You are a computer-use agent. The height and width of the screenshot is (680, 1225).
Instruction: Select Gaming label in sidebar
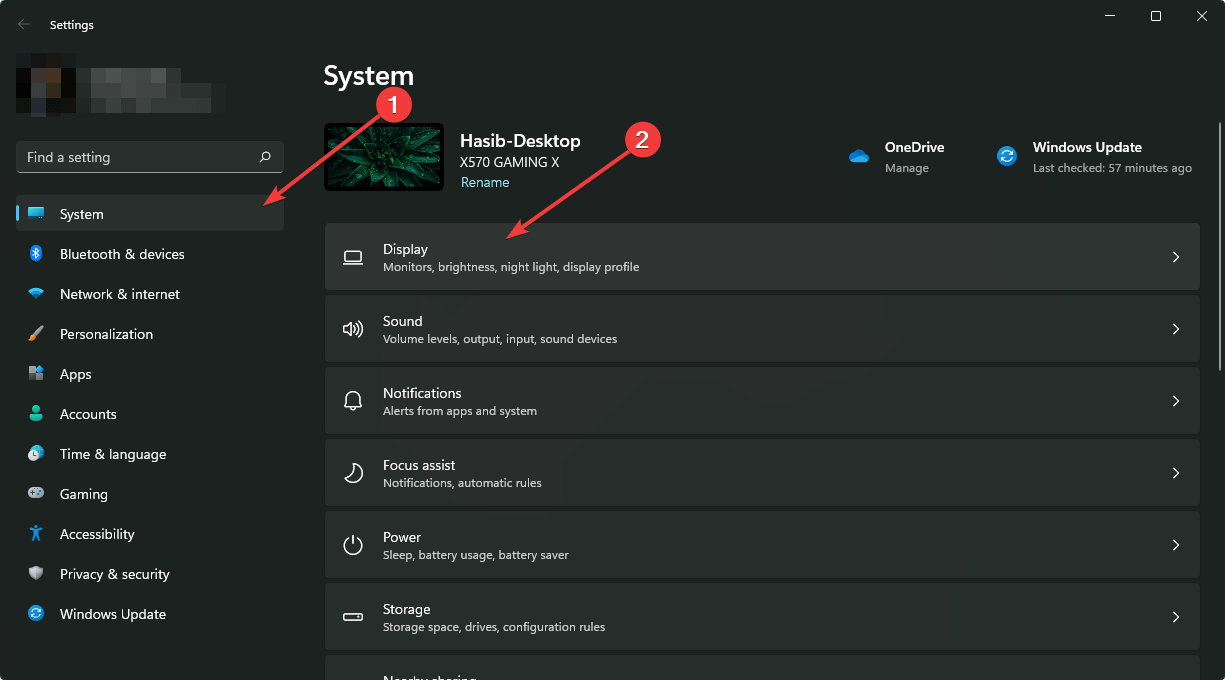coord(84,494)
